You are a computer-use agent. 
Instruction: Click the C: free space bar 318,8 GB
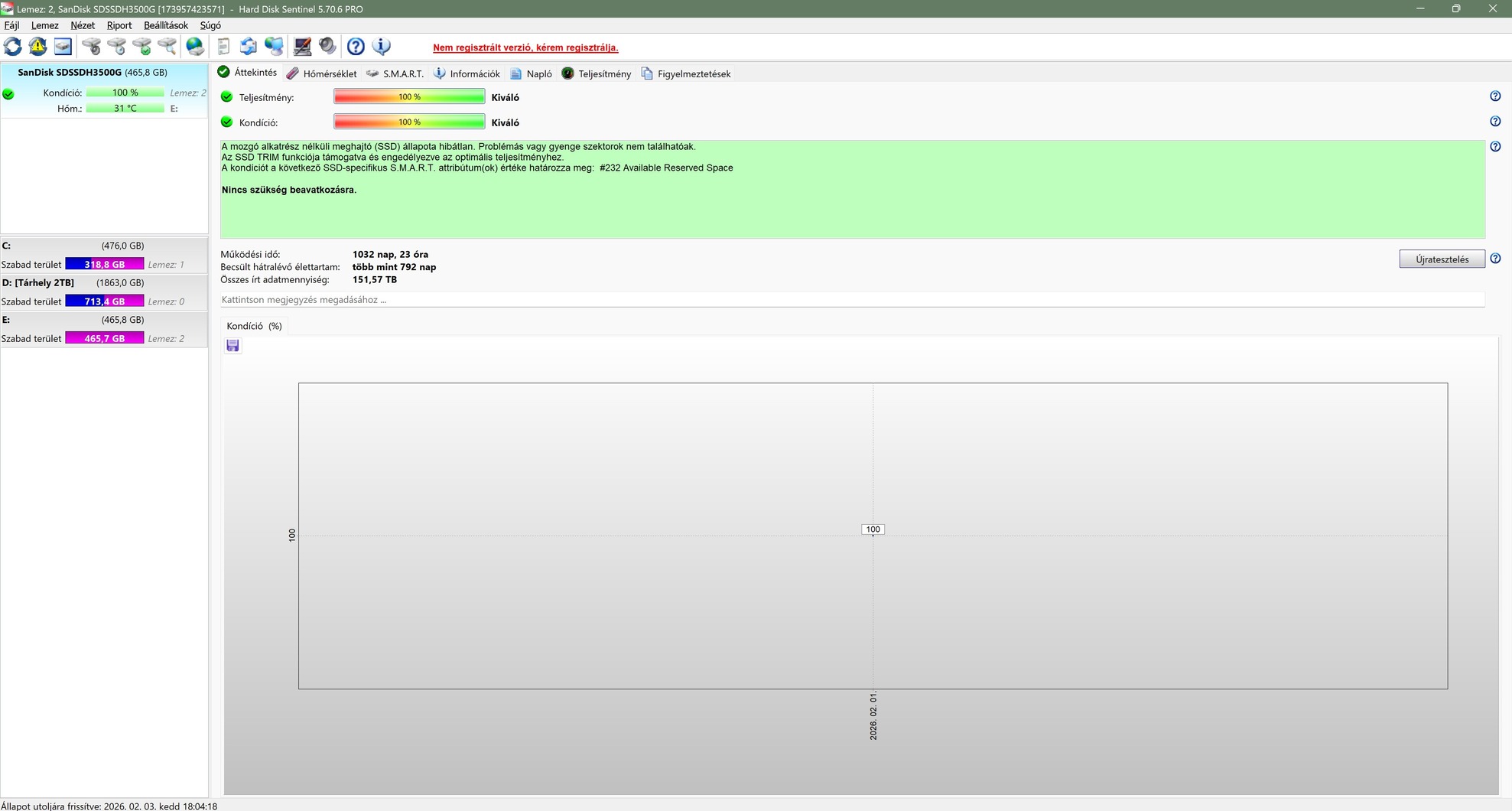(105, 264)
